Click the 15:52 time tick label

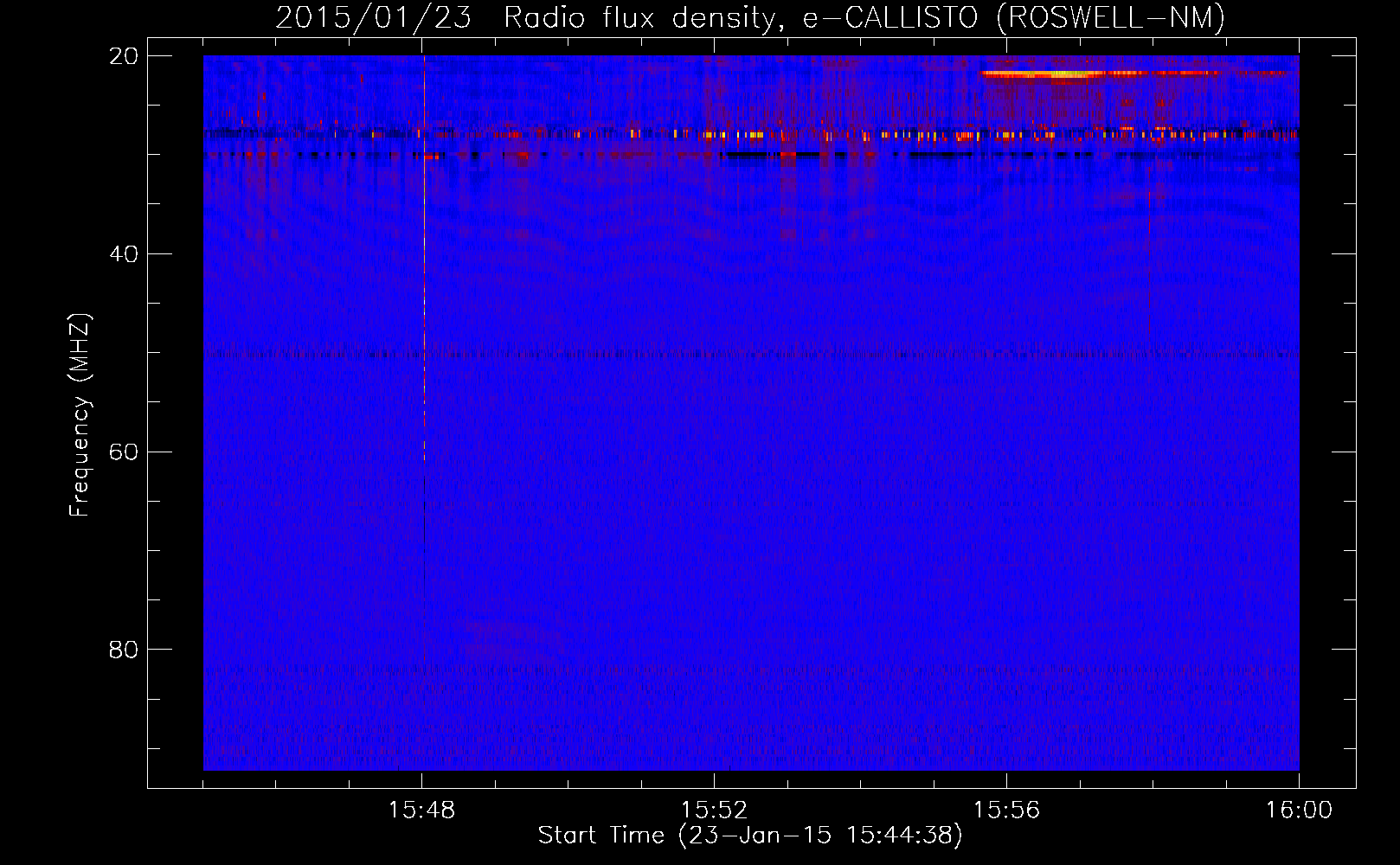[714, 811]
